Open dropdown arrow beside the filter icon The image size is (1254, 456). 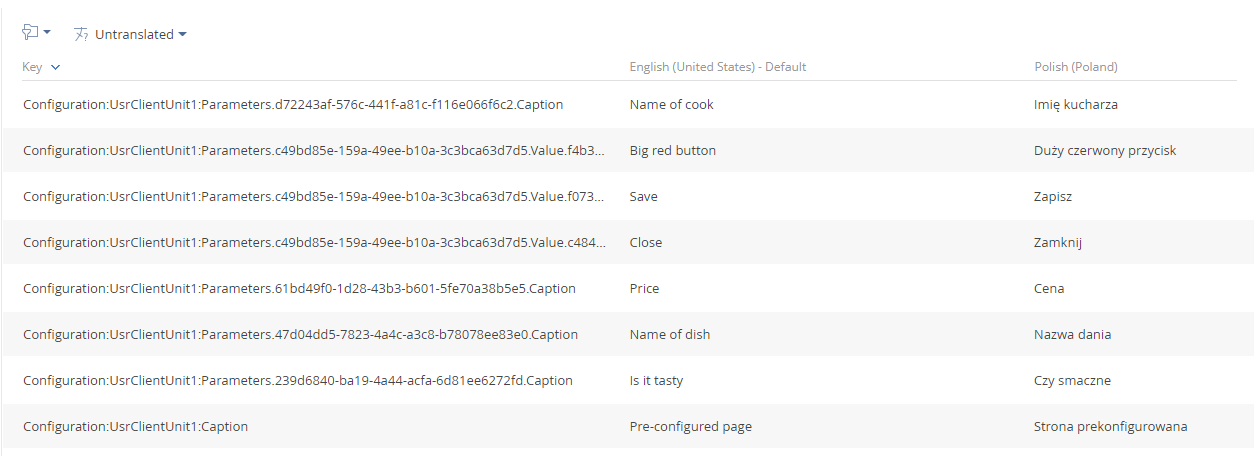point(46,33)
